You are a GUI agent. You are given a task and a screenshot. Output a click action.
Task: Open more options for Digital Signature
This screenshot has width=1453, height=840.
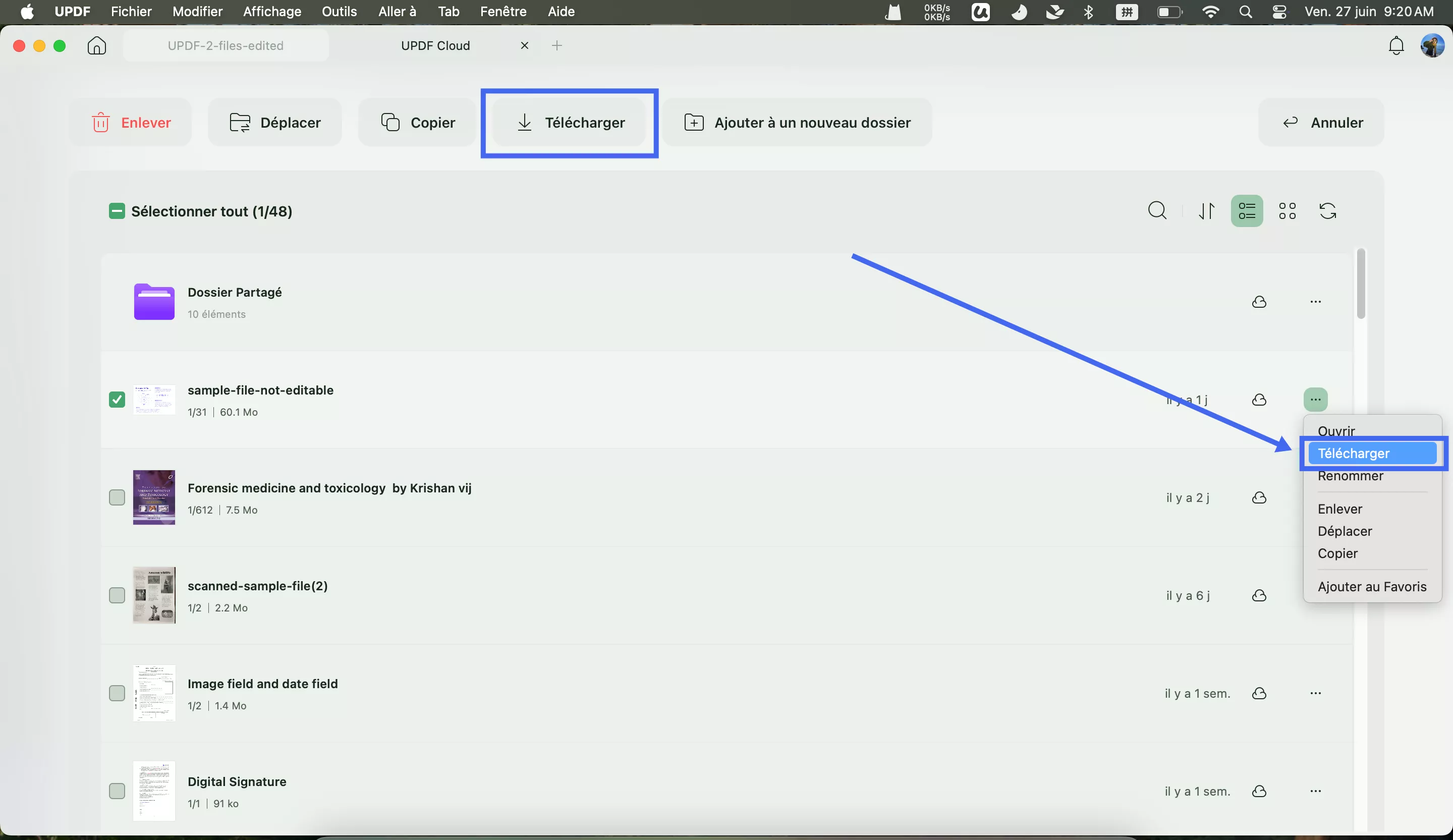tap(1315, 791)
